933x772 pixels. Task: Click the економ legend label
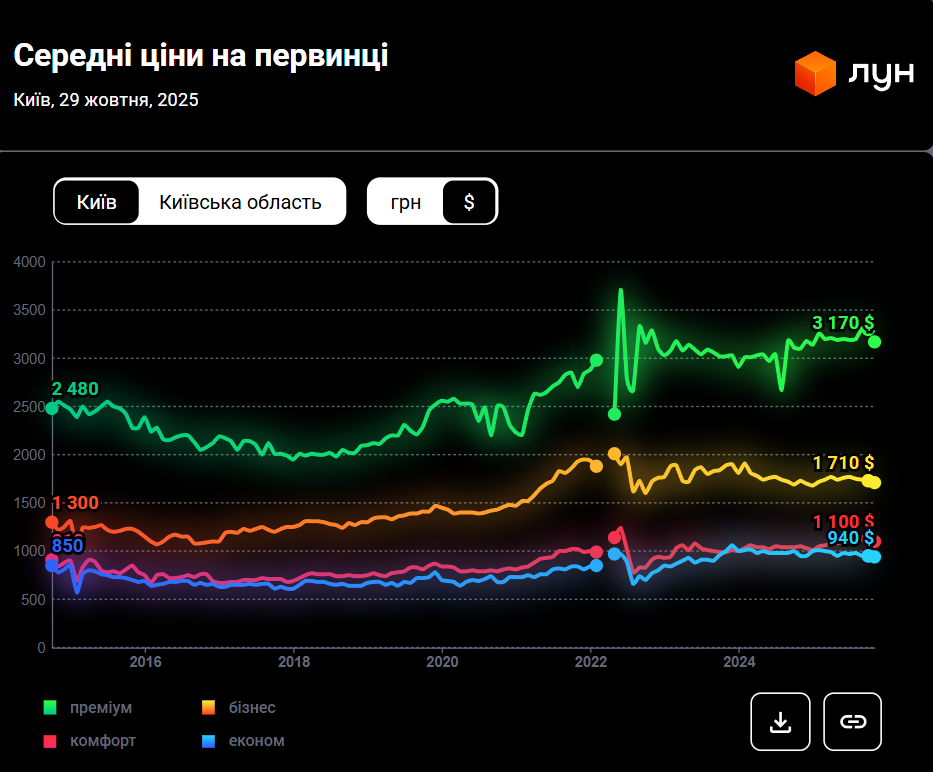(256, 741)
